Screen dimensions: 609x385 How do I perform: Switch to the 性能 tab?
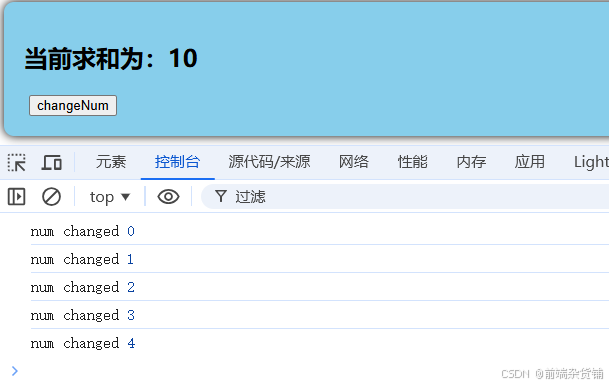(412, 162)
